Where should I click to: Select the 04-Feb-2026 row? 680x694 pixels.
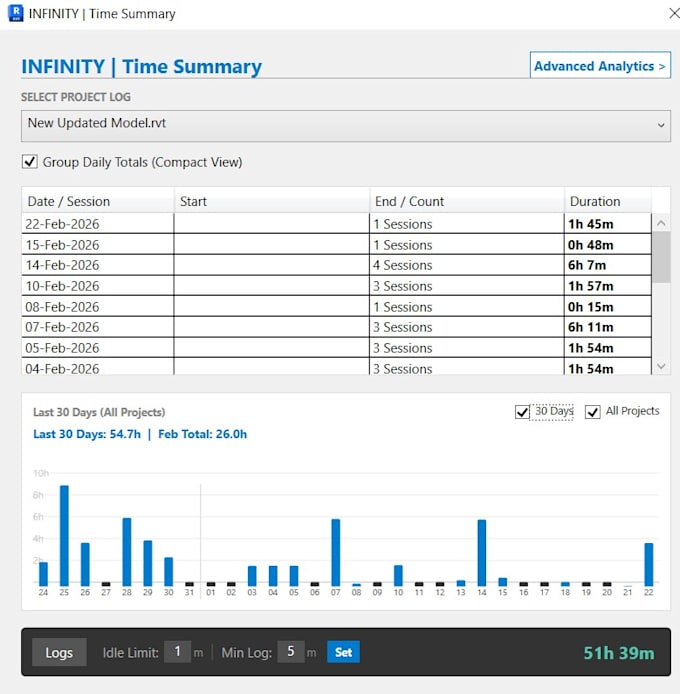[336, 367]
